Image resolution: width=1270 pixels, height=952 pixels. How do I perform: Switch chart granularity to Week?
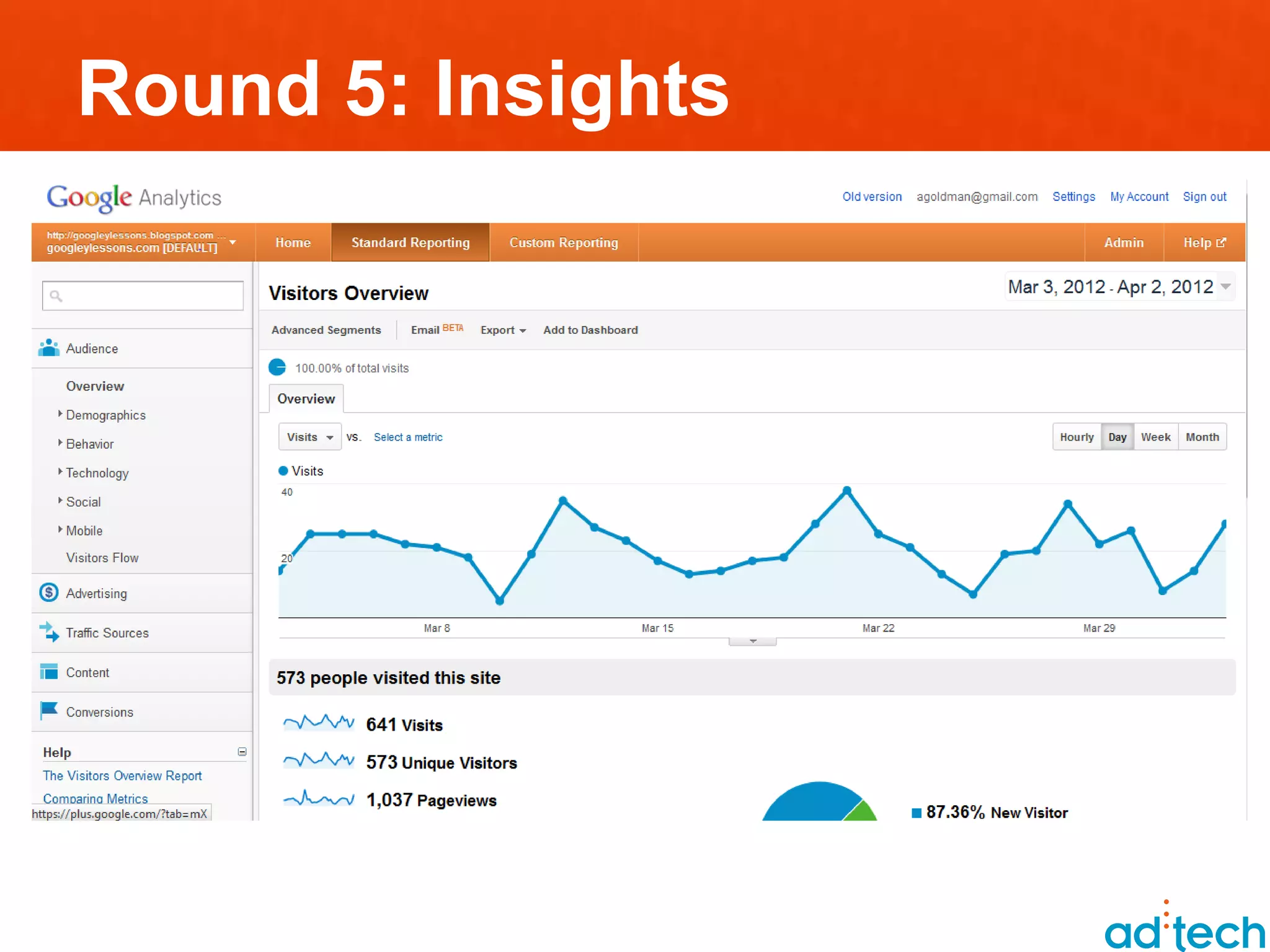click(x=1155, y=437)
